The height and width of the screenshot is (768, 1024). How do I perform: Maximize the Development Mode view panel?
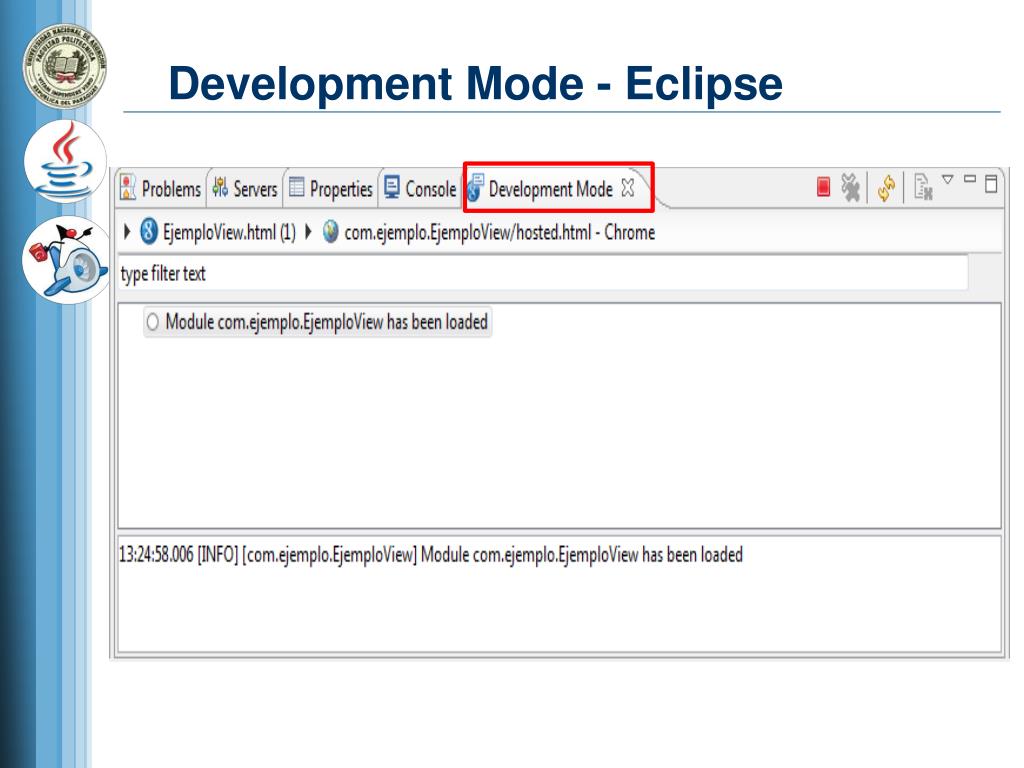(x=991, y=184)
